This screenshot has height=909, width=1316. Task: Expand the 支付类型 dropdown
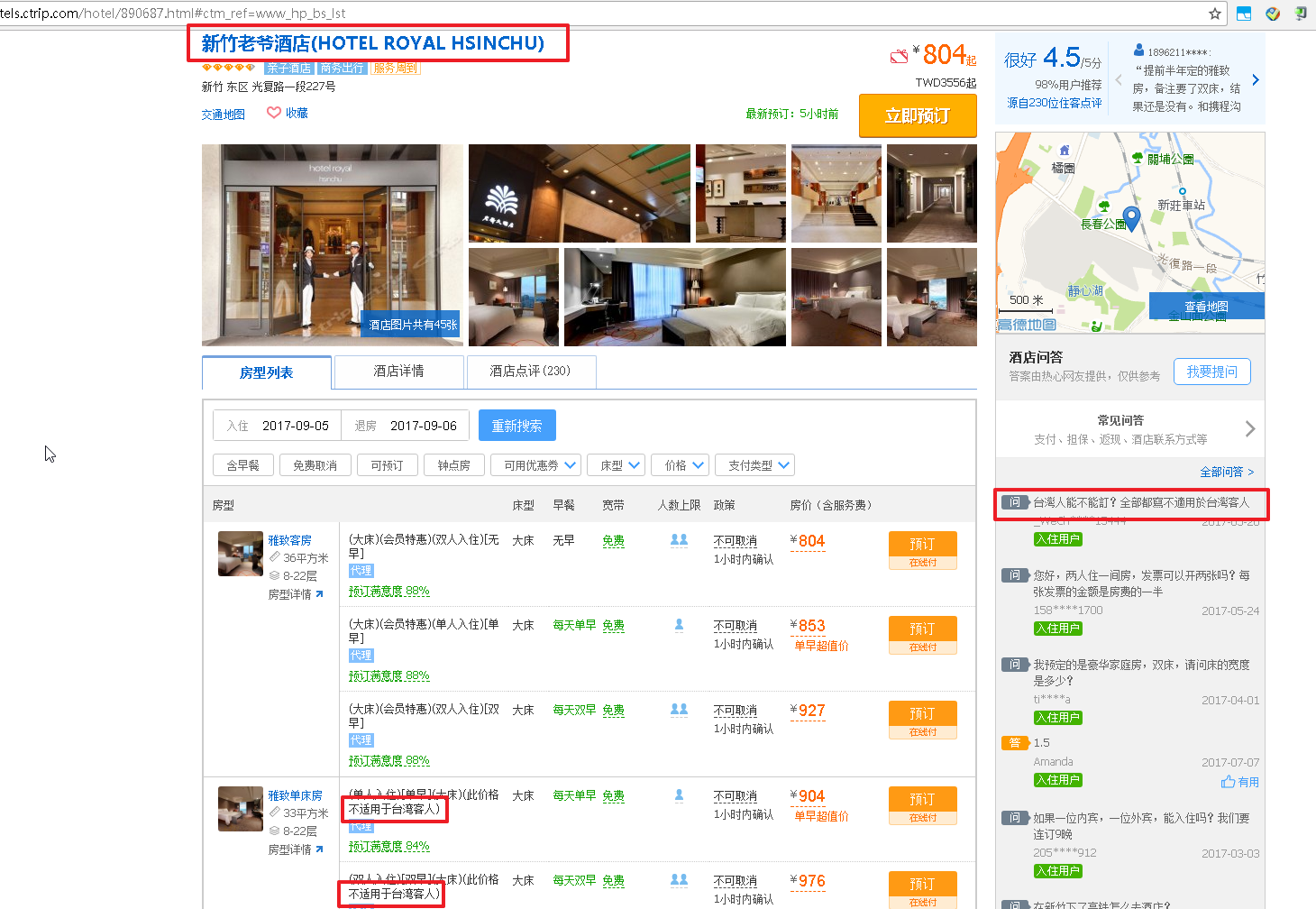click(x=755, y=465)
